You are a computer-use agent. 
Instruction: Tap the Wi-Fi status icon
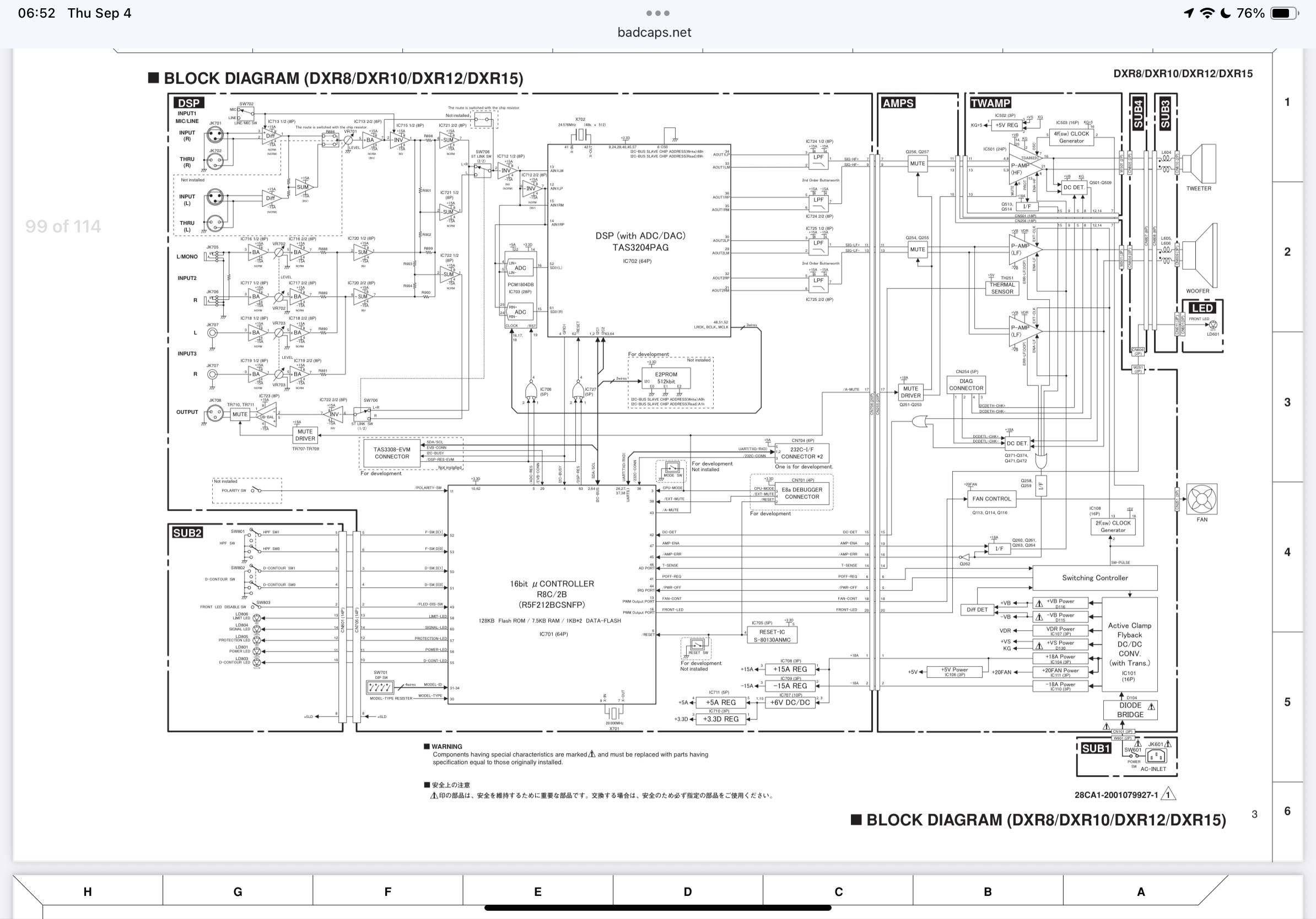[1207, 13]
